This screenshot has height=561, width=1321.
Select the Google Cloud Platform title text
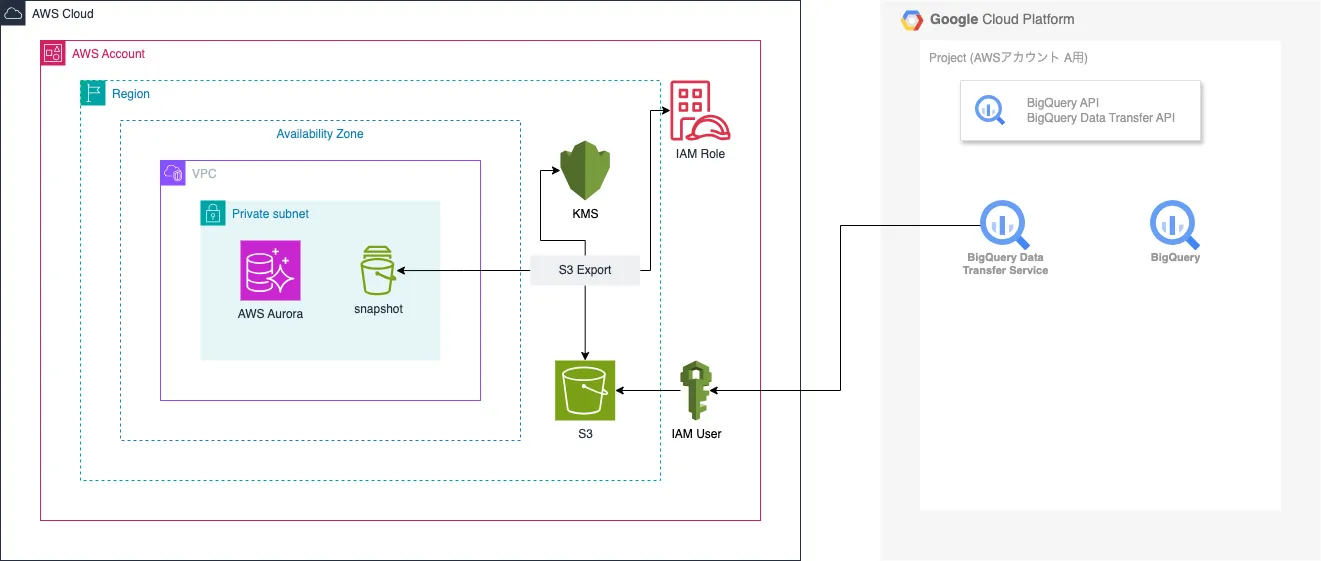pyautogui.click(x=1002, y=20)
